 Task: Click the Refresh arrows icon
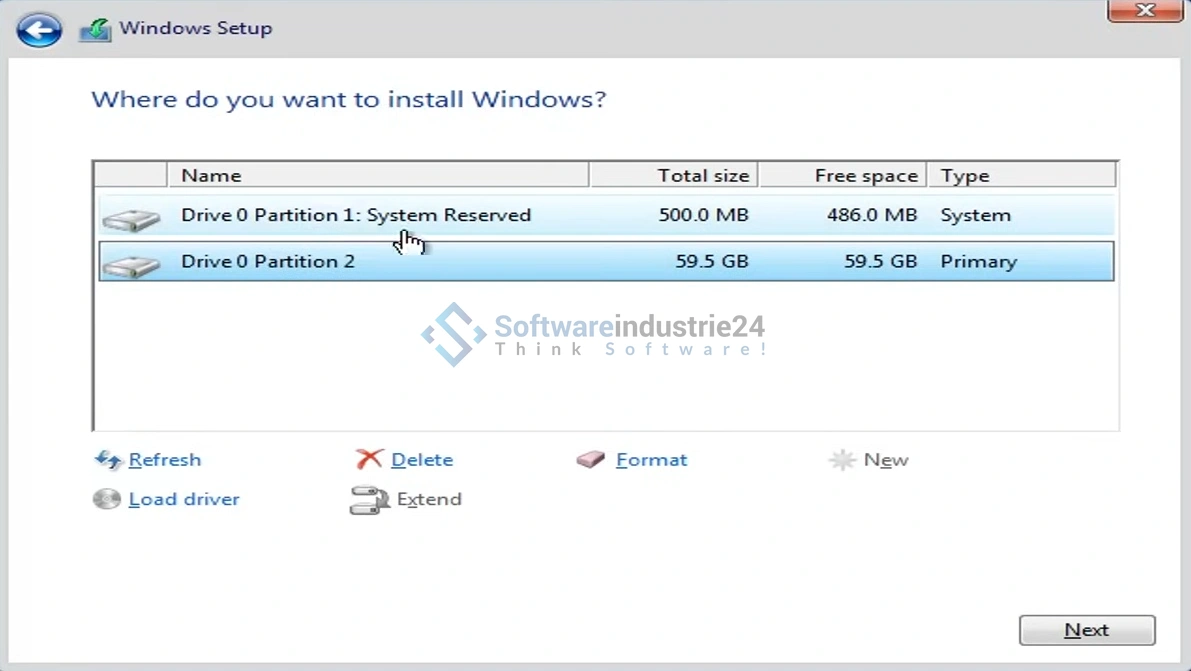(x=108, y=460)
